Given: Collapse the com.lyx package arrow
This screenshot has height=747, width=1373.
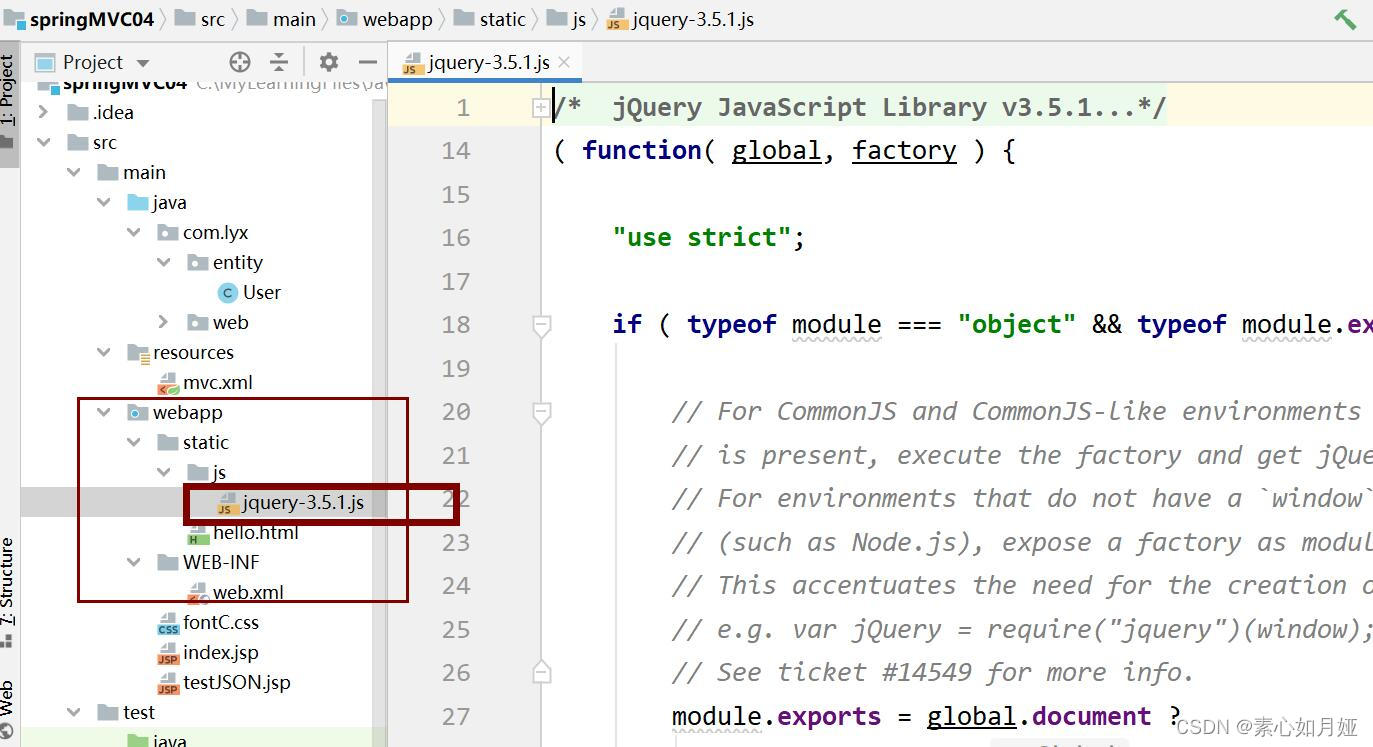Looking at the screenshot, I should 134,232.
